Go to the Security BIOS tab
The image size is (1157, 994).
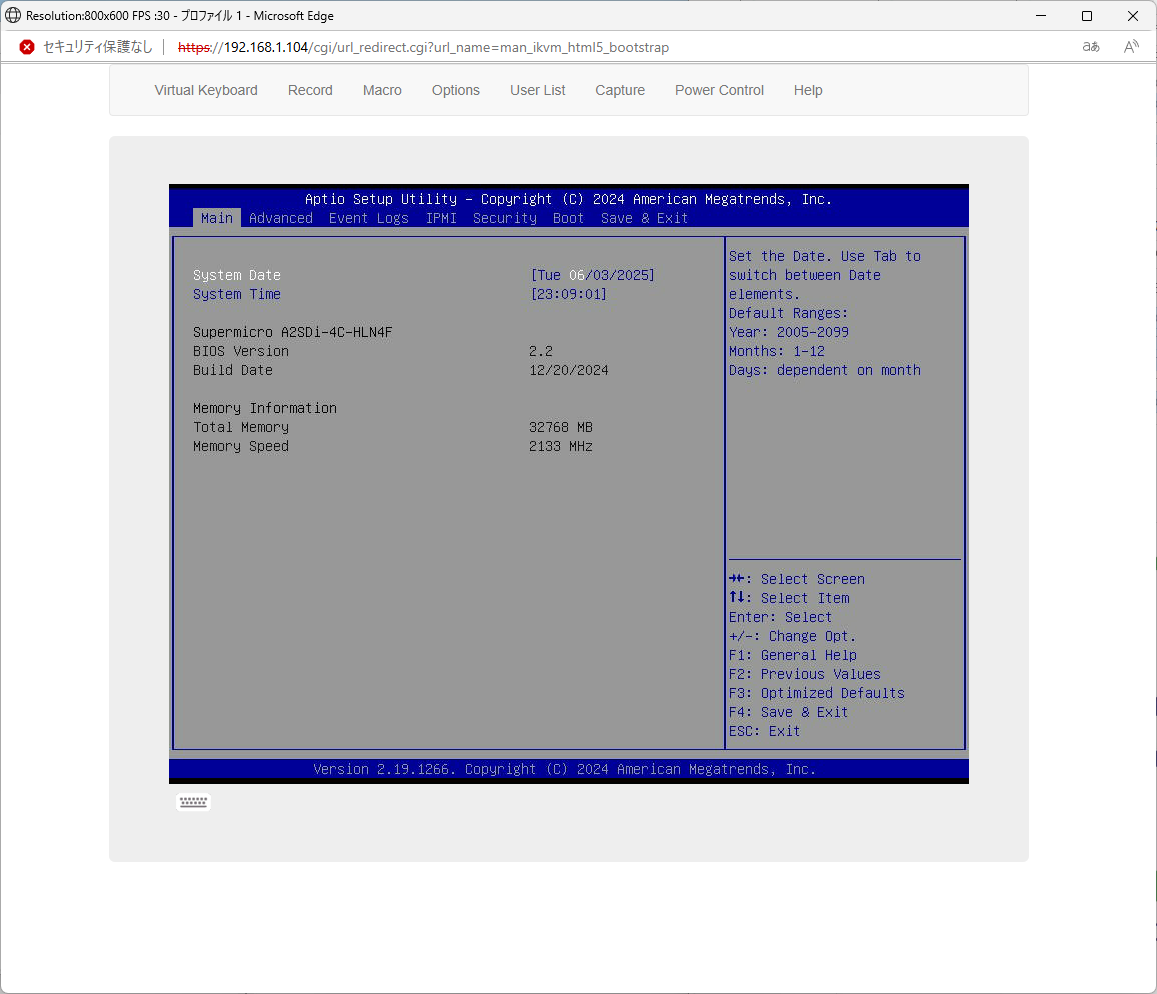point(505,218)
